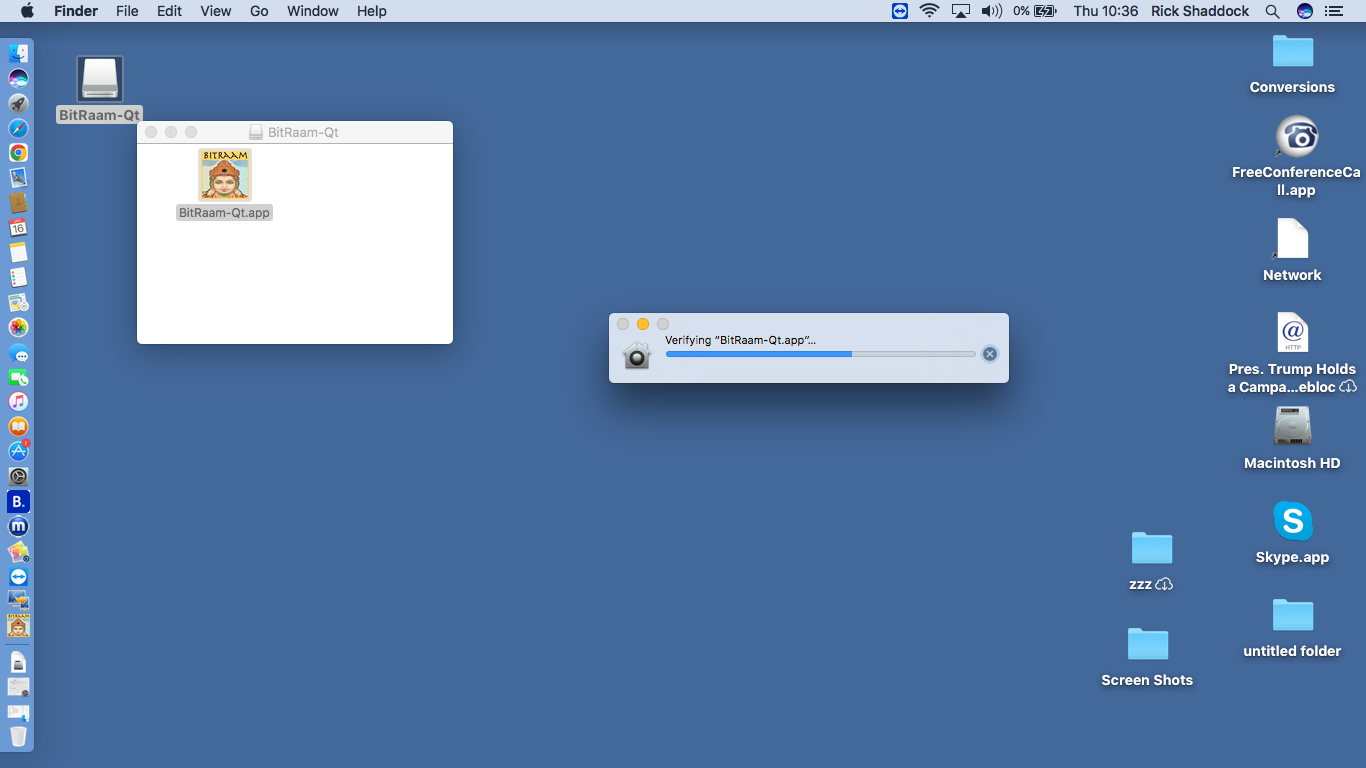Open the Trash in the Dock
Screen dimensions: 1366x768
[18, 737]
